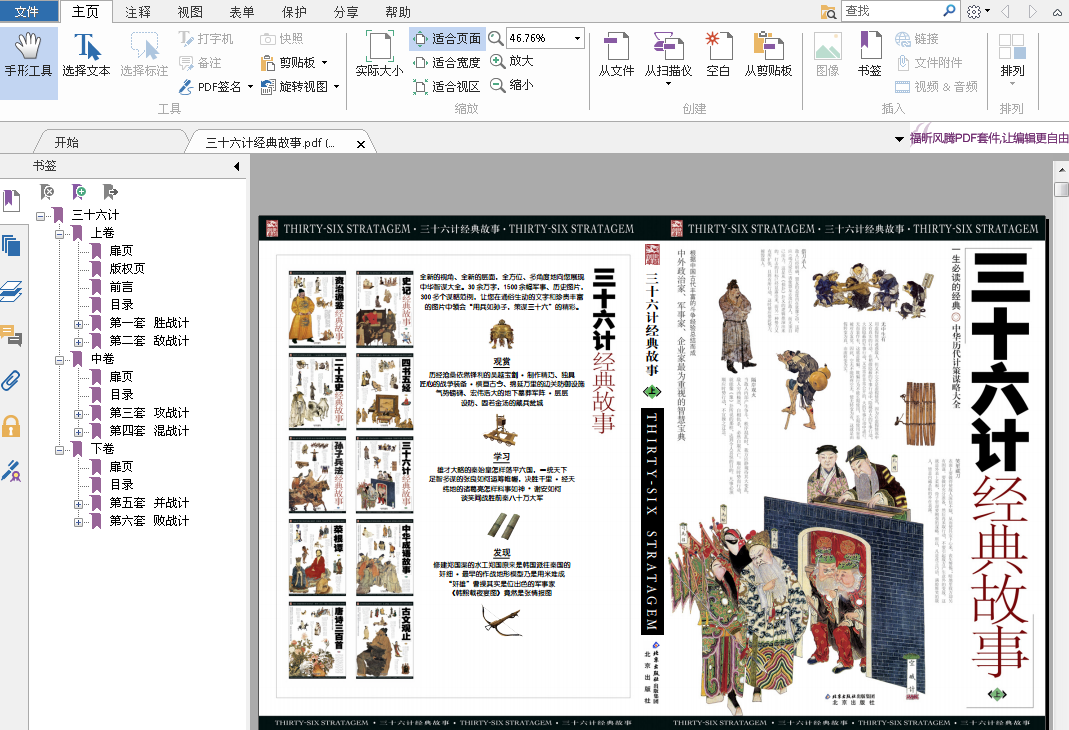Take a Snapshot (快照)

282,39
